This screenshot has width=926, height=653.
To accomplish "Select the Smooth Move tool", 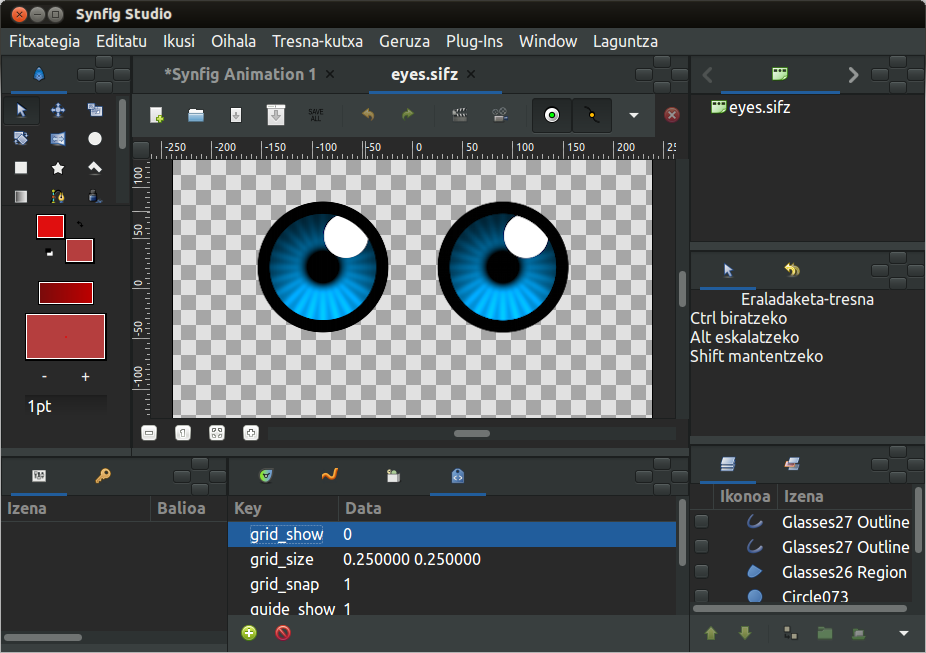I will tap(58, 110).
